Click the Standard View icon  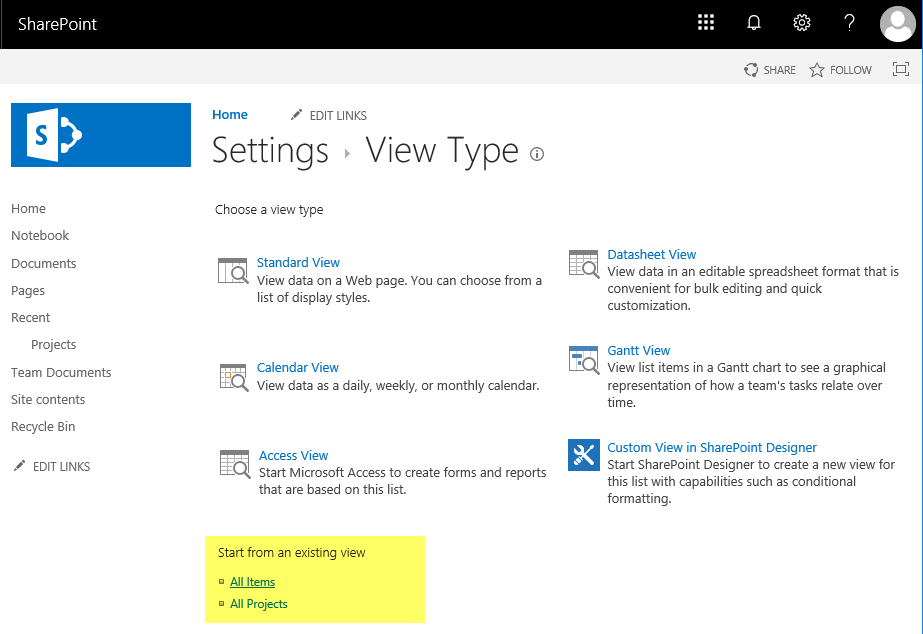(x=233, y=271)
